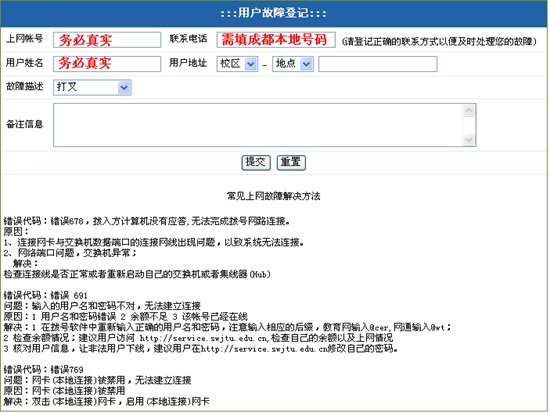Click the 错误 691 error code line
The image size is (550, 413).
(46, 295)
